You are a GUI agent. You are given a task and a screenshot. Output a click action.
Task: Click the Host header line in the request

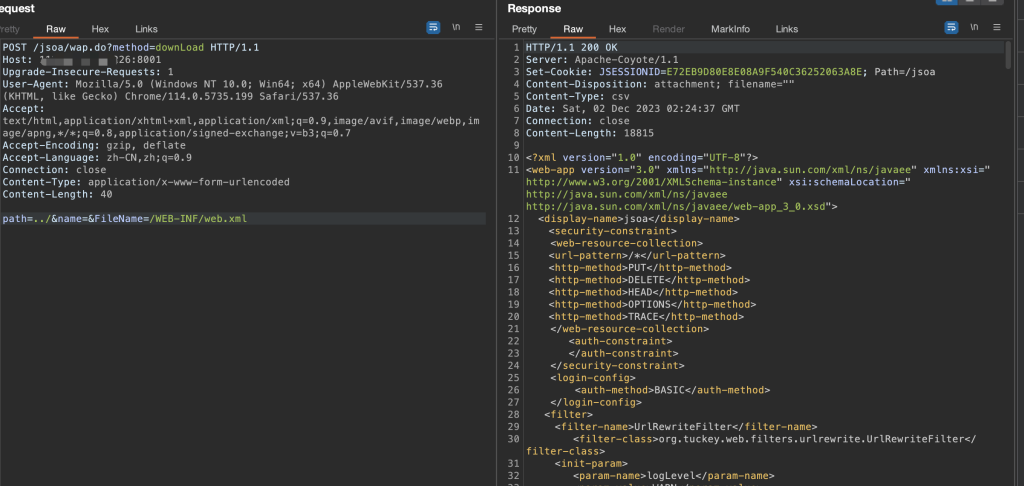click(x=82, y=60)
